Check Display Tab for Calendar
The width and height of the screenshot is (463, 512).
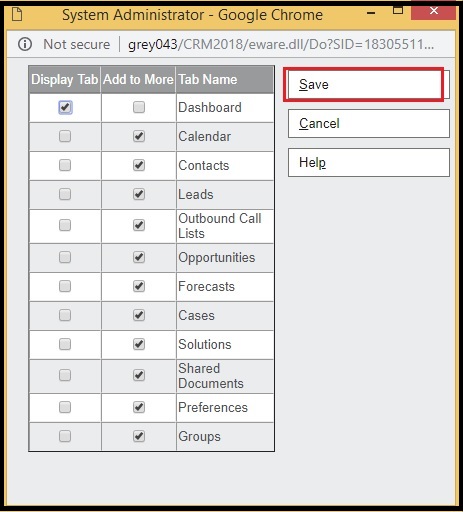(65, 136)
